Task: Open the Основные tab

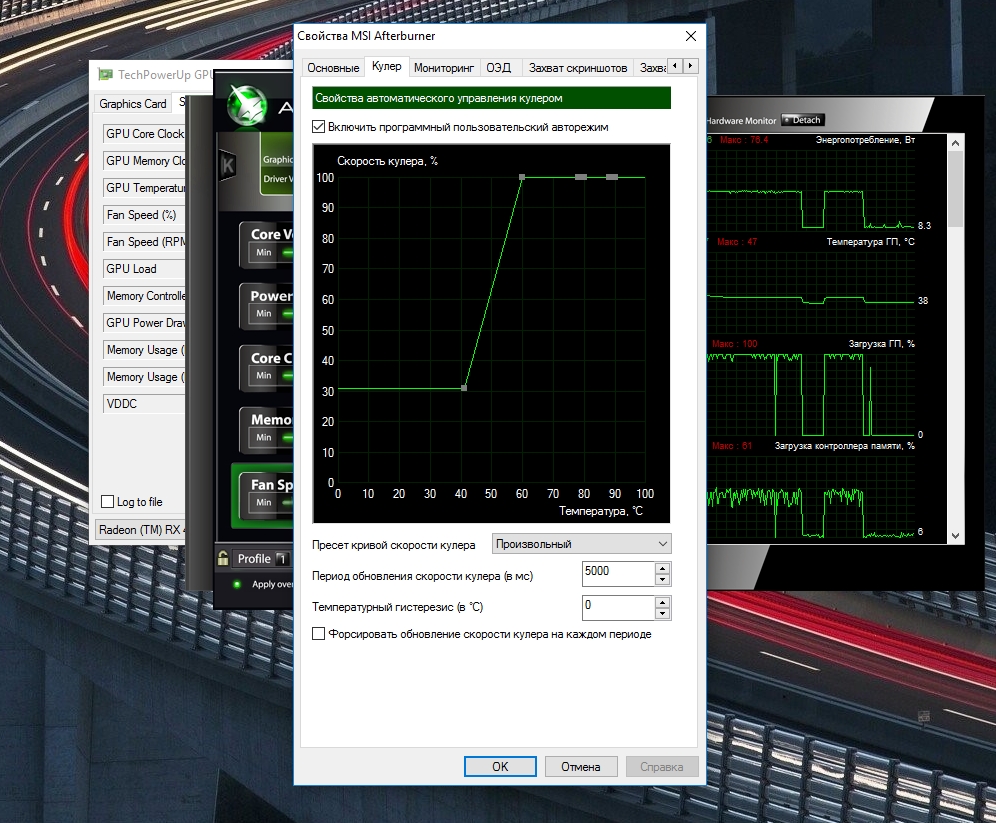Action: pyautogui.click(x=333, y=68)
